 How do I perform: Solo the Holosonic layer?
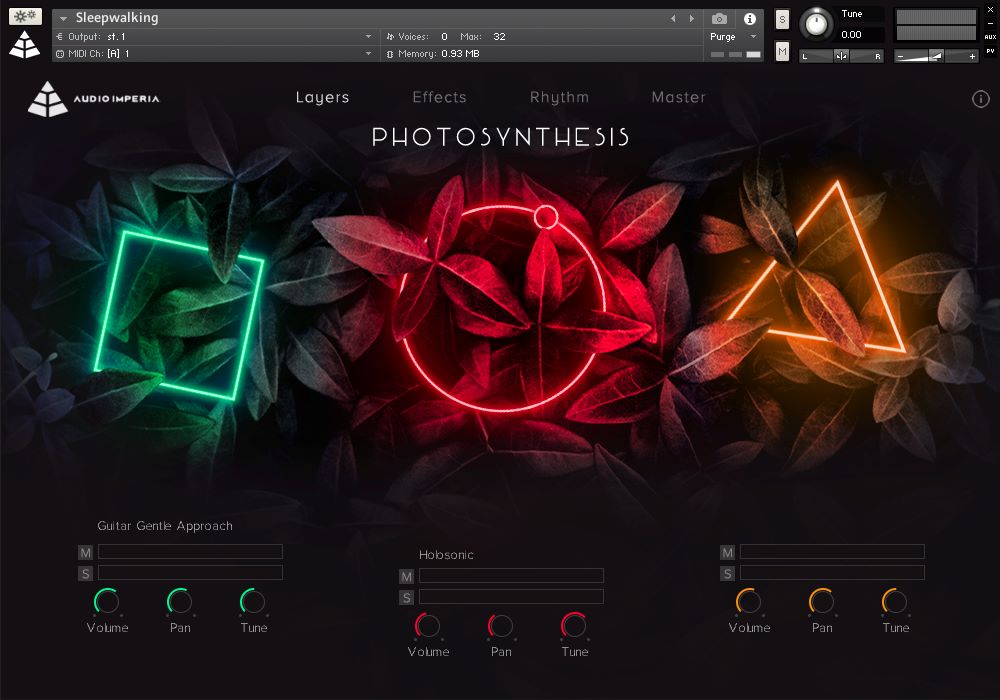pyautogui.click(x=406, y=597)
